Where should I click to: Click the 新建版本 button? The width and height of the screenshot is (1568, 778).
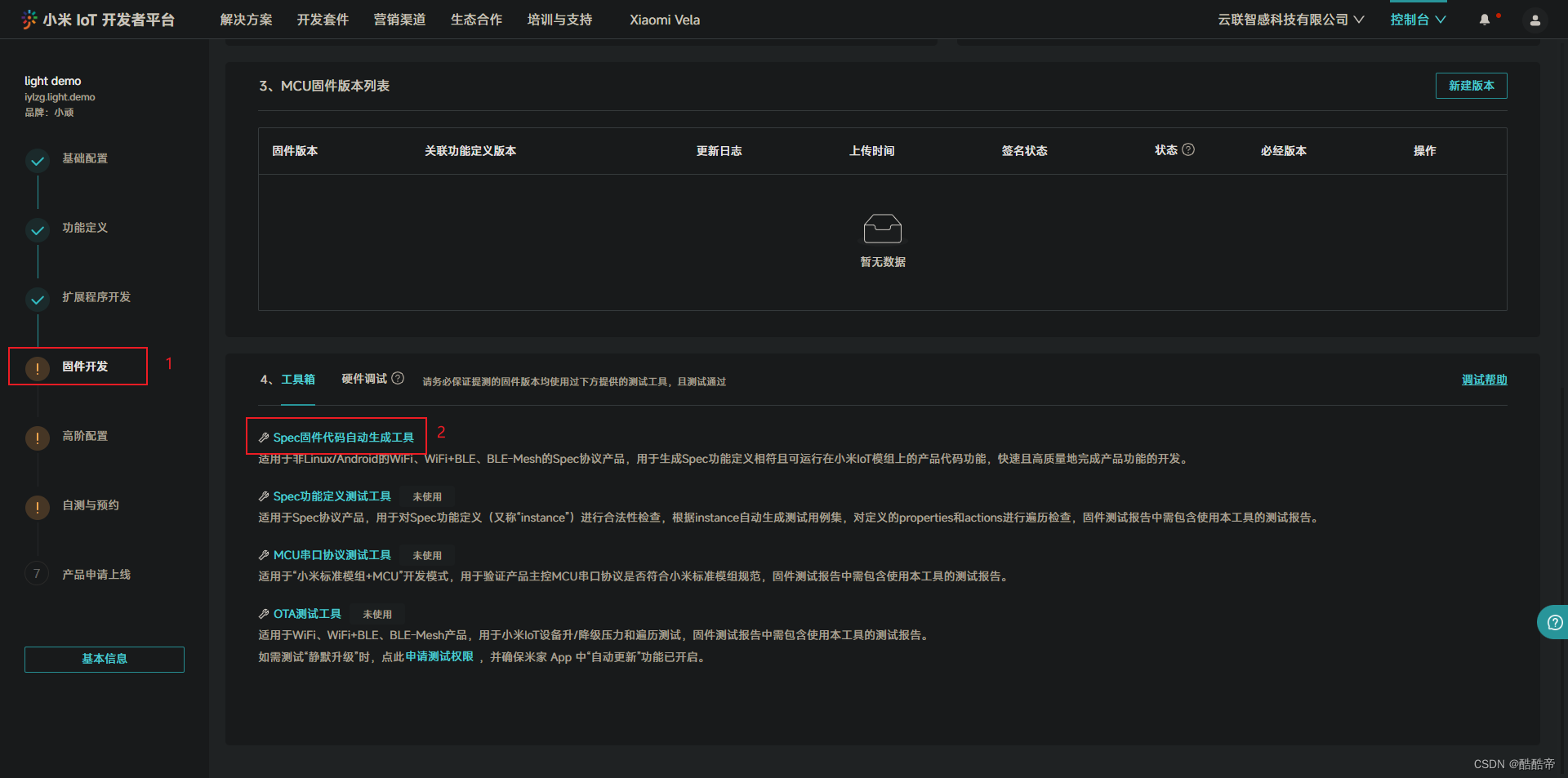tap(1472, 86)
